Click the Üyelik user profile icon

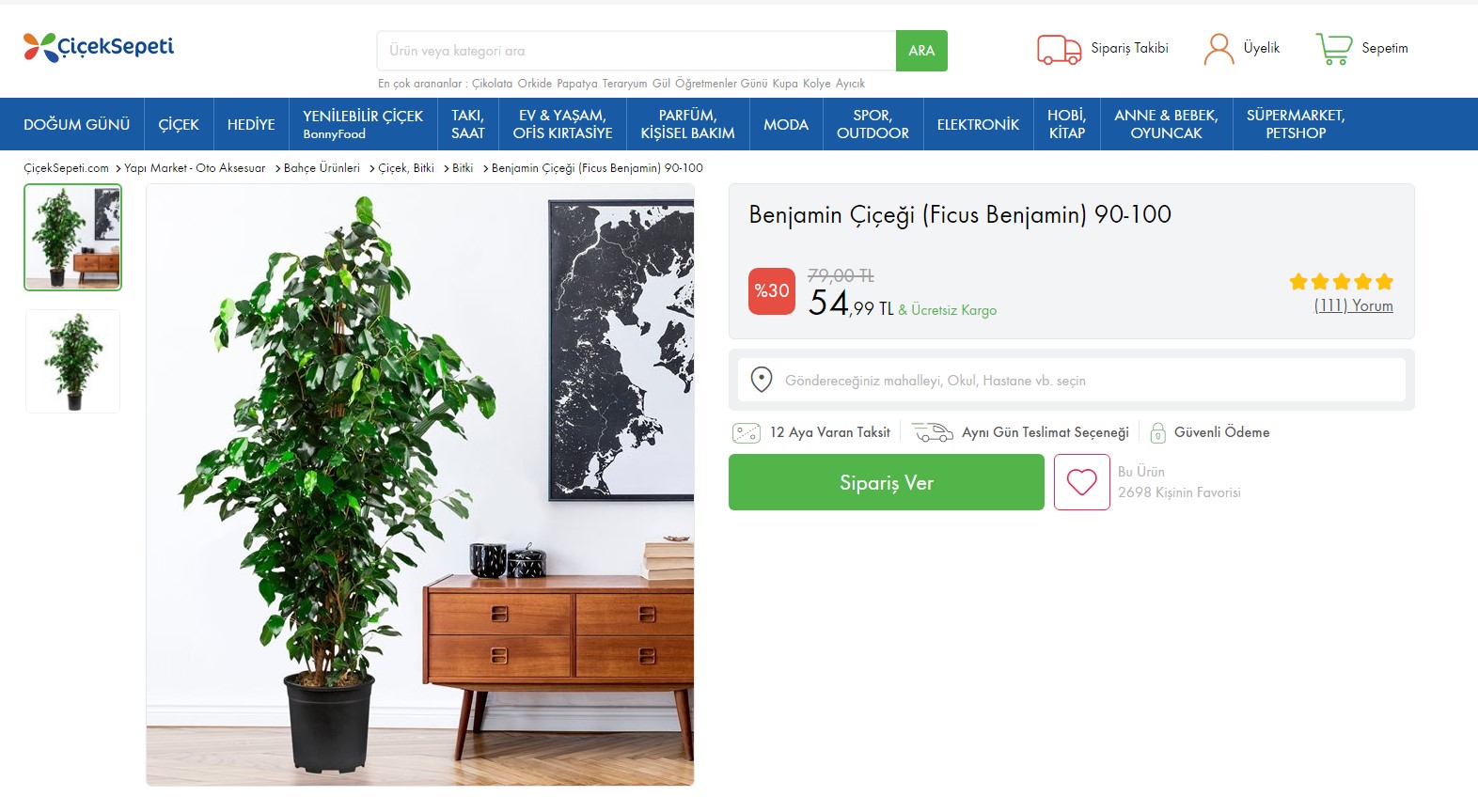click(x=1219, y=49)
